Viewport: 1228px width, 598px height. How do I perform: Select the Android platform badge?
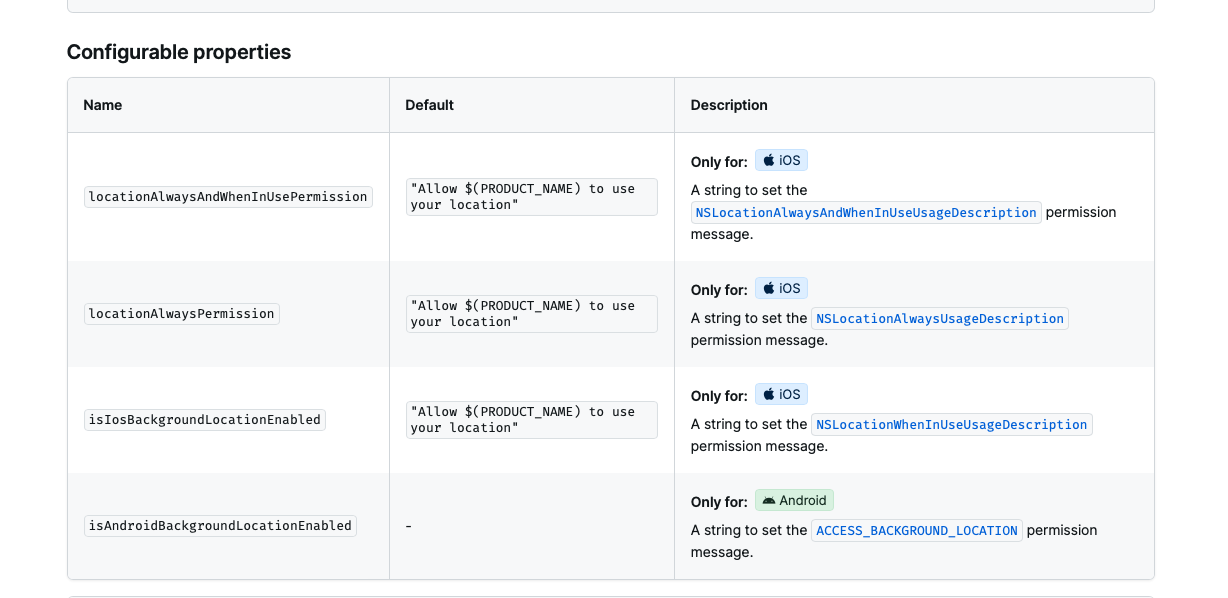[x=794, y=499]
